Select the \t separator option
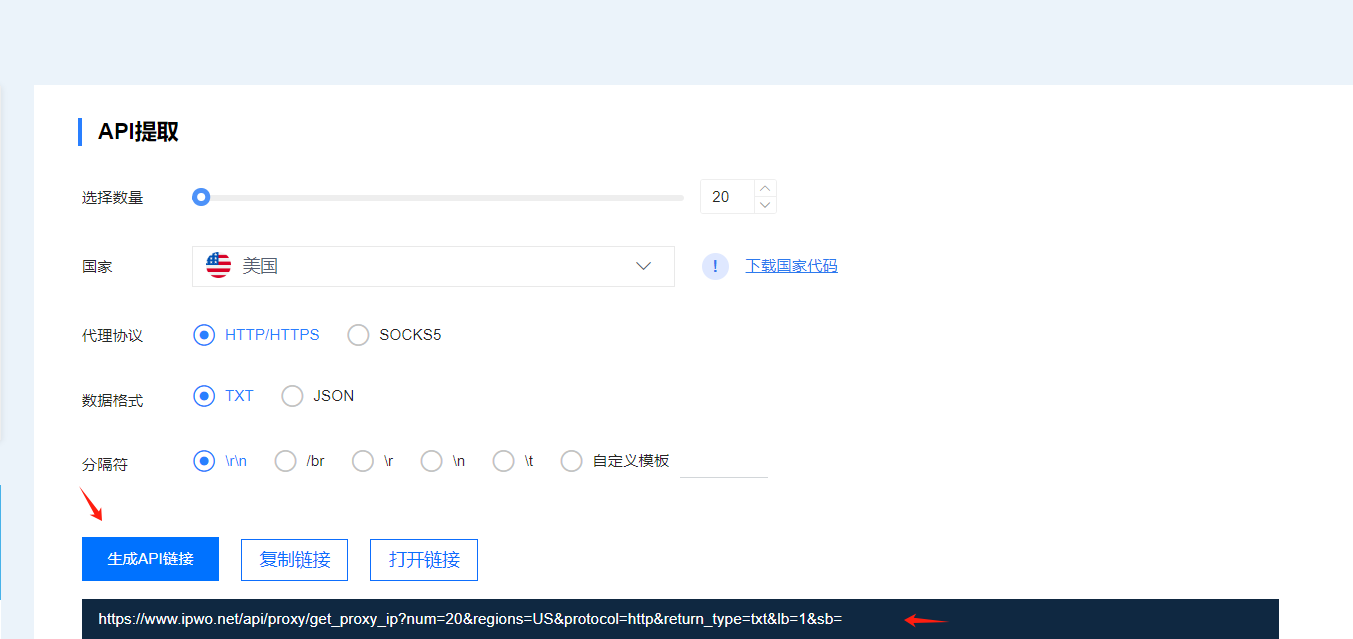The width and height of the screenshot is (1353, 639). 504,461
